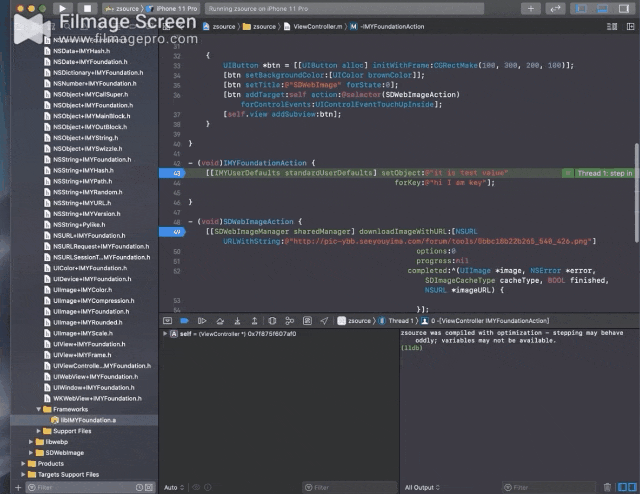Click the Step Out icon

[254, 320]
